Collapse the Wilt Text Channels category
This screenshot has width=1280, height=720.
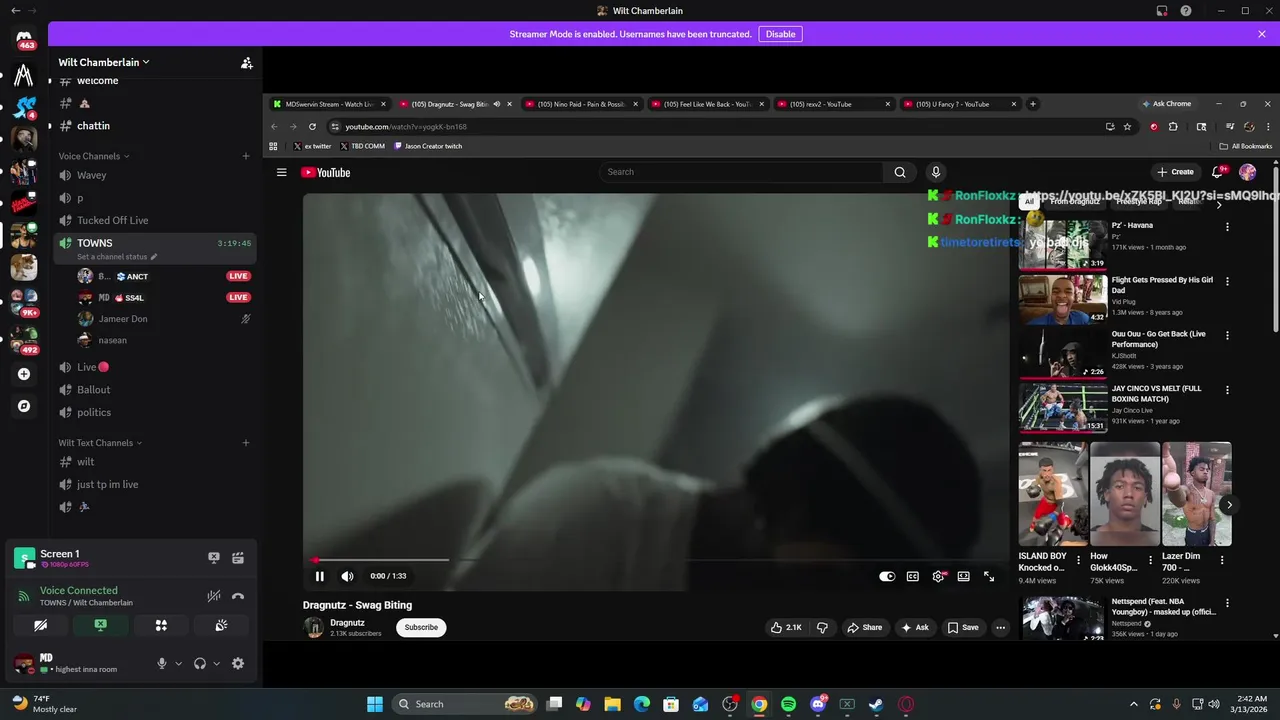(x=100, y=443)
